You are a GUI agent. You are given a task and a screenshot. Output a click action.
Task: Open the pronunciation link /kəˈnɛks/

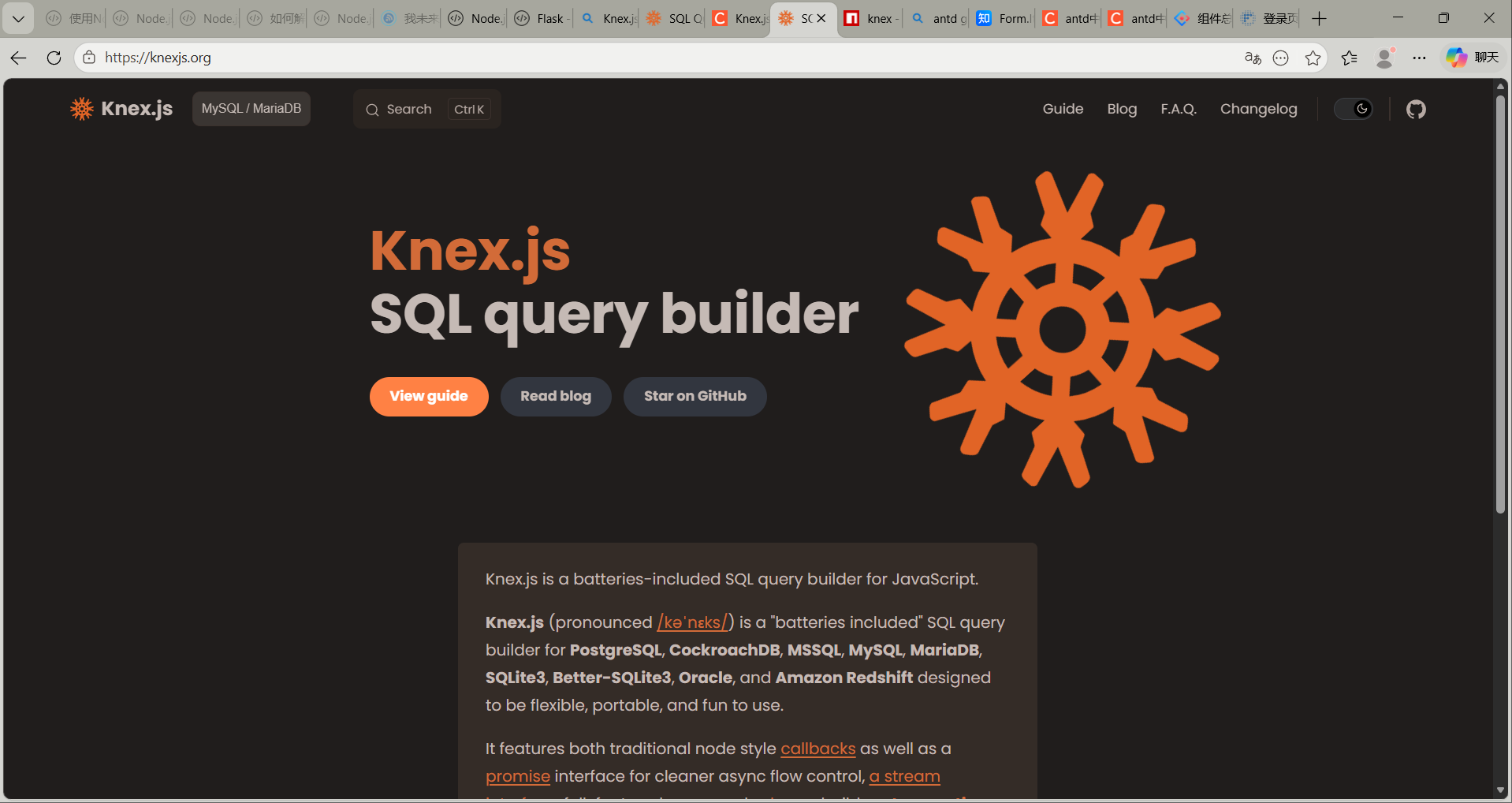click(693, 622)
